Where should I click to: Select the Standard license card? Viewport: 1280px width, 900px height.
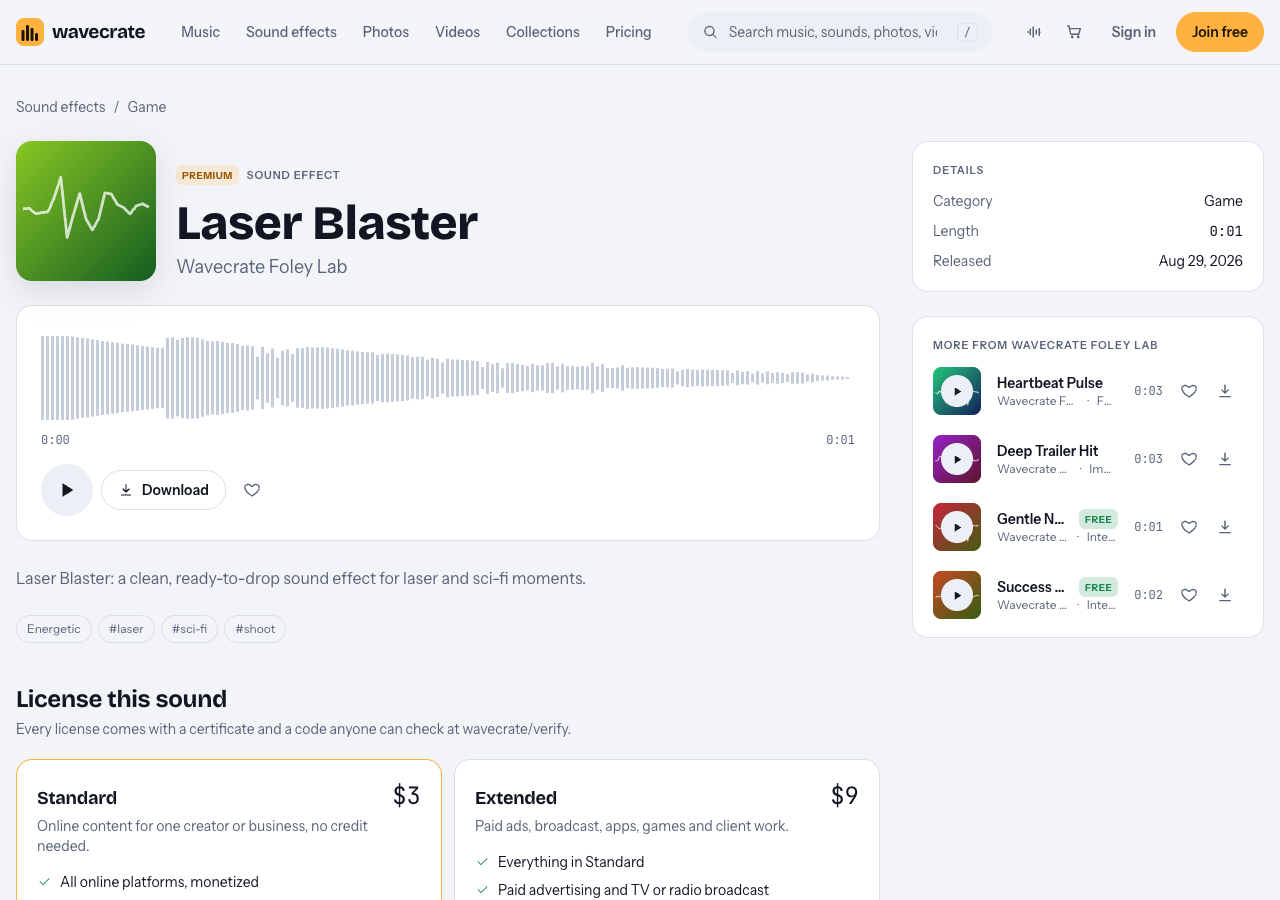coord(229,830)
